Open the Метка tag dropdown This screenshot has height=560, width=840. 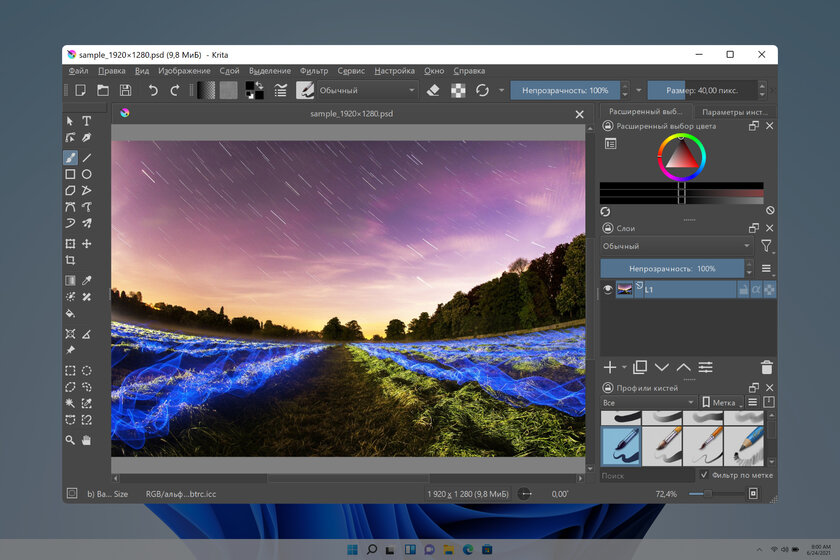[x=722, y=402]
